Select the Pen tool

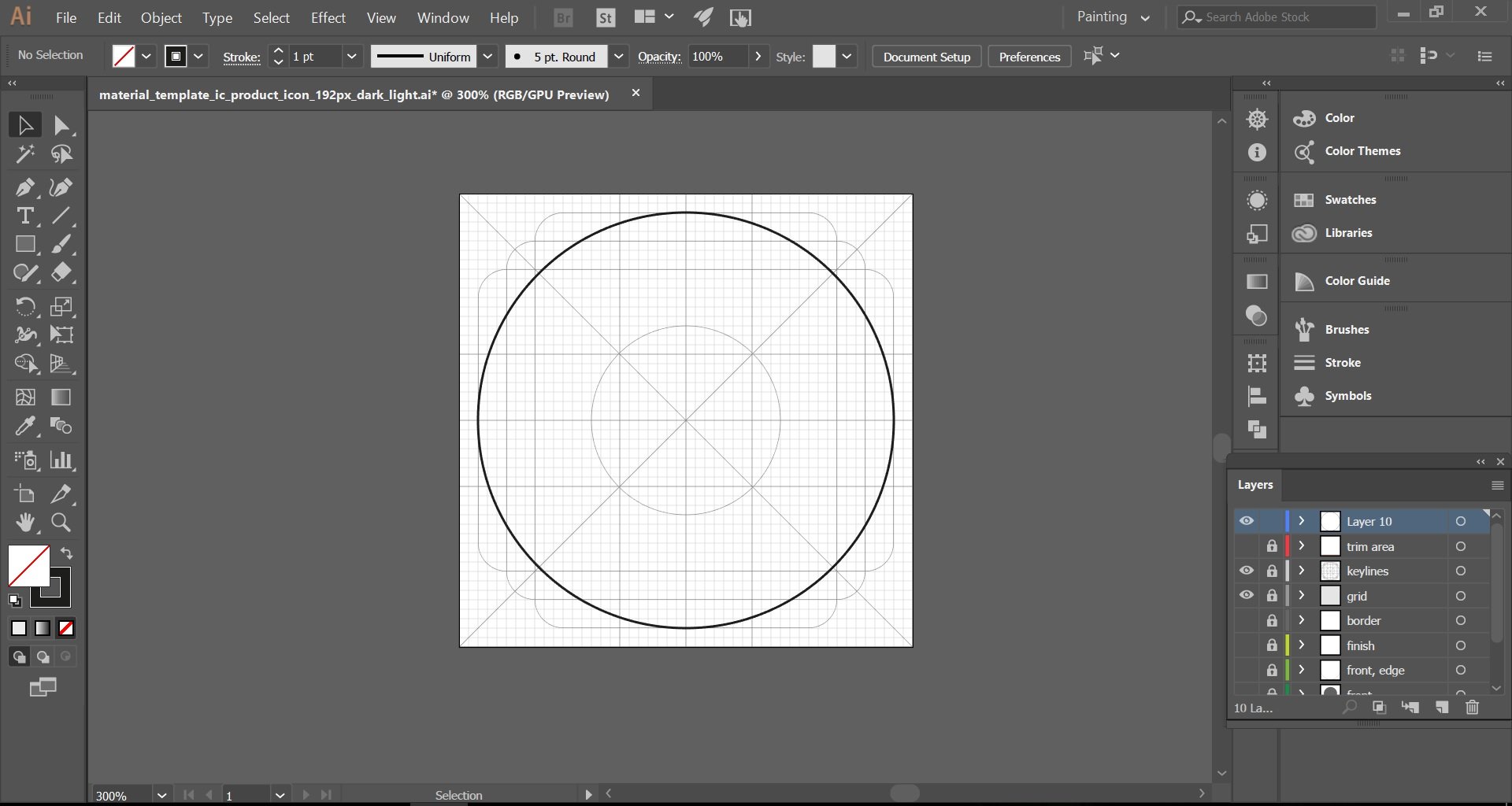click(x=24, y=187)
